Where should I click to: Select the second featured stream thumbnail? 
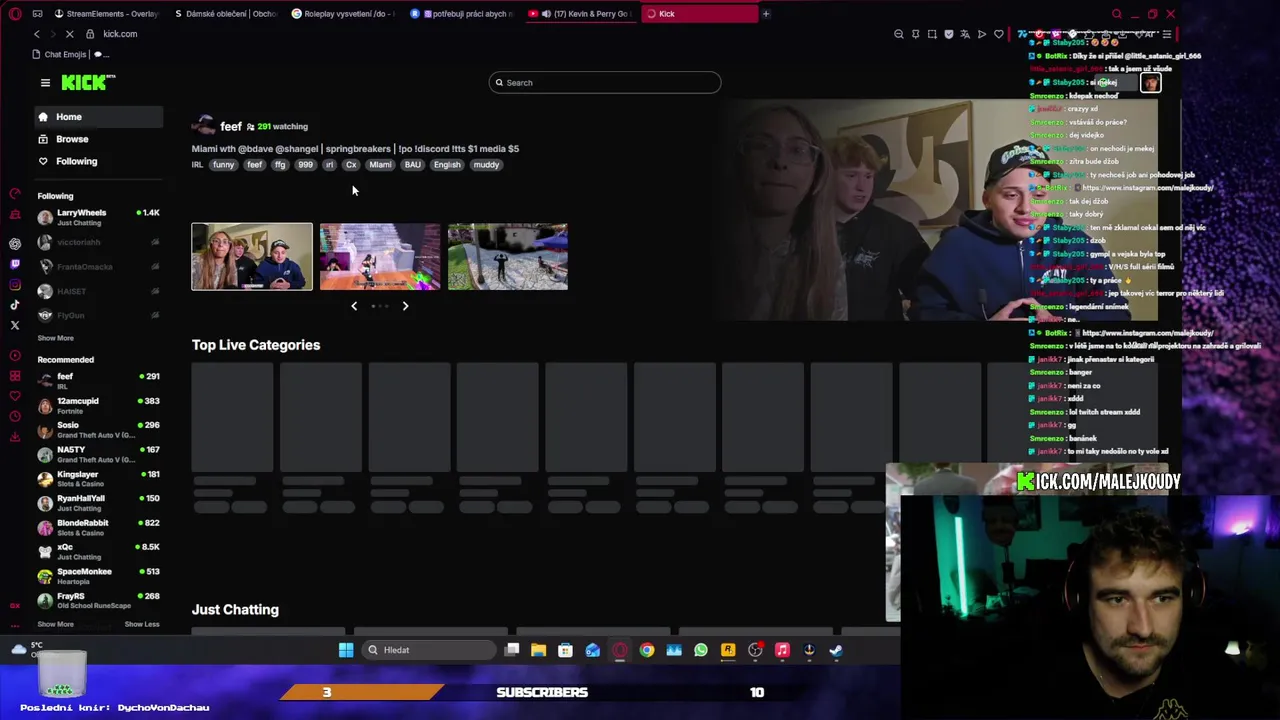click(380, 257)
